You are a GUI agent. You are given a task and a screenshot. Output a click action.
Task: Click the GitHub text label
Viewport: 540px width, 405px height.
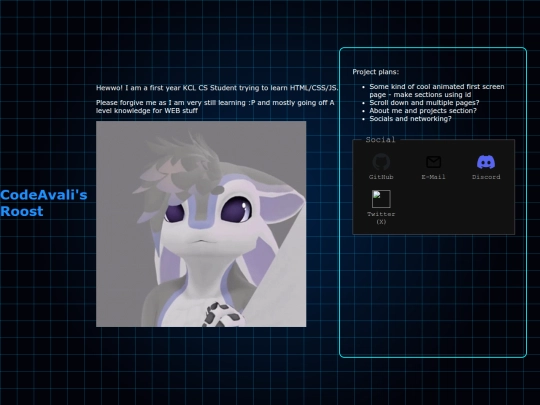pos(381,177)
